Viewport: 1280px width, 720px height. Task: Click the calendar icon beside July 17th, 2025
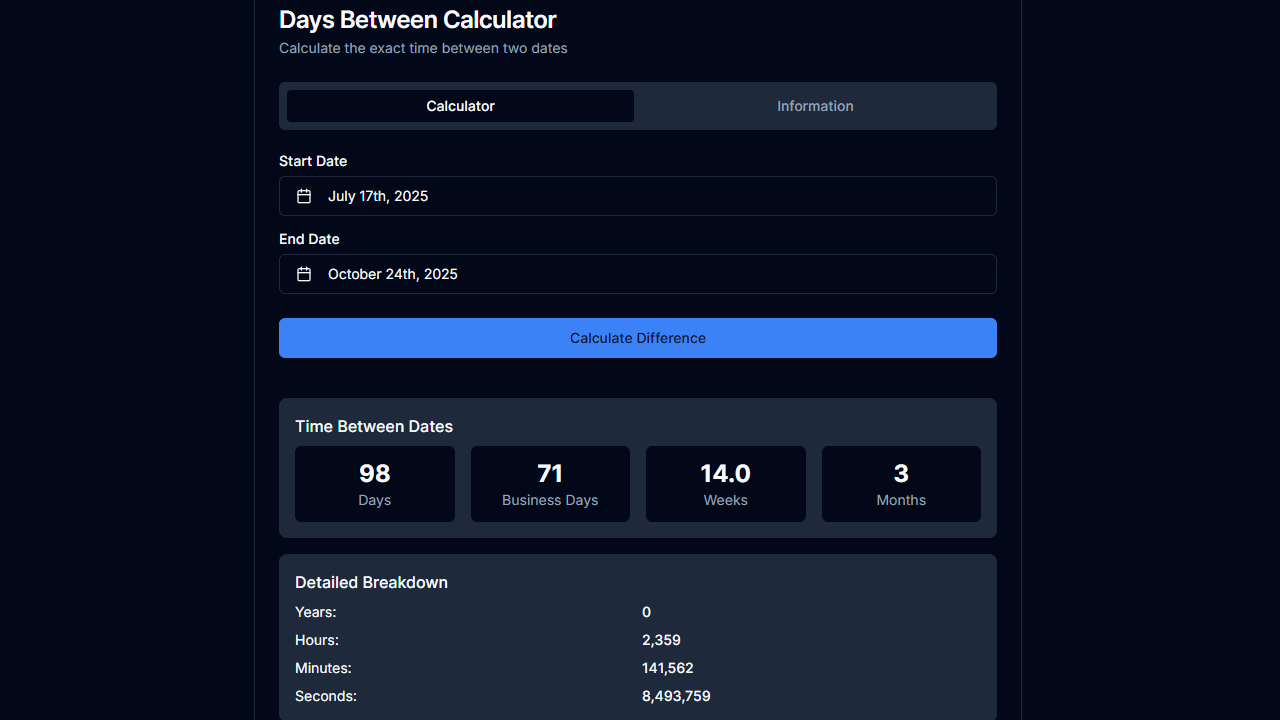click(x=304, y=196)
